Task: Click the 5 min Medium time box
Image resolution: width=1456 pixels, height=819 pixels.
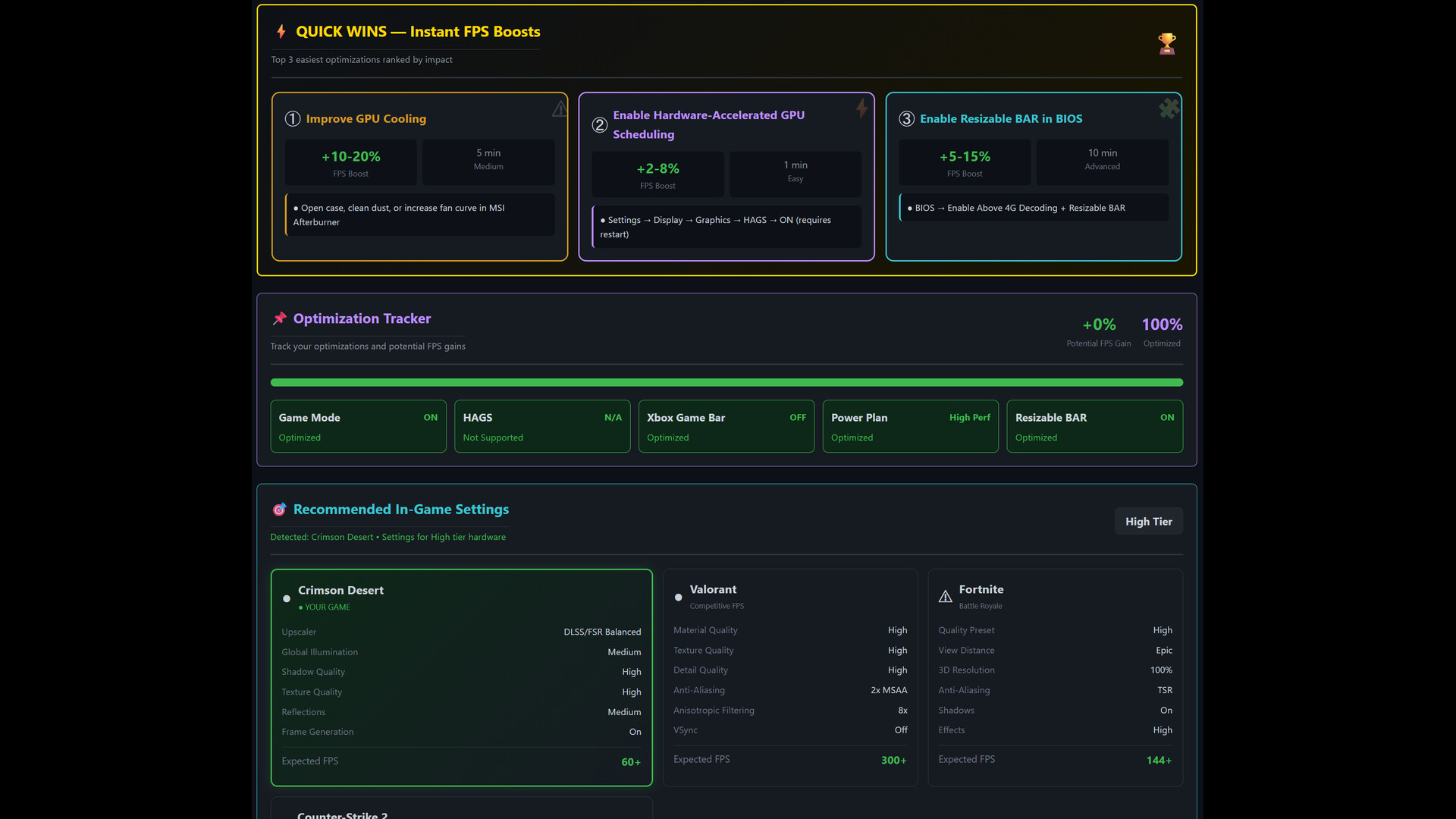Action: (x=488, y=162)
